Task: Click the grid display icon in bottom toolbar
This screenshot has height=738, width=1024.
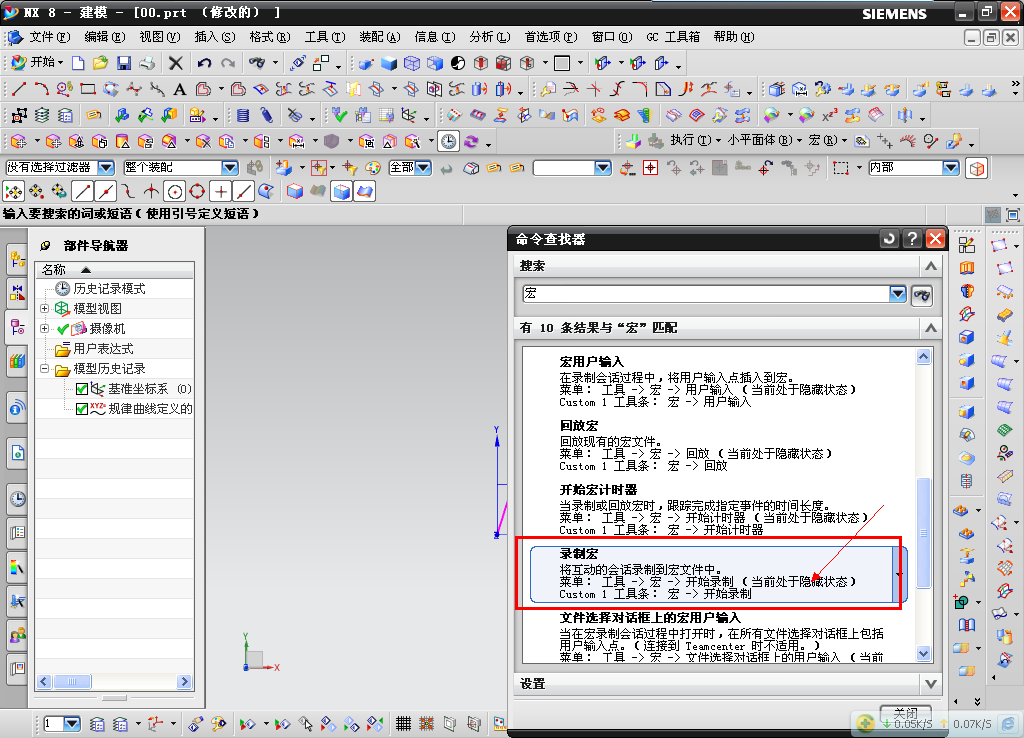Action: pyautogui.click(x=404, y=724)
